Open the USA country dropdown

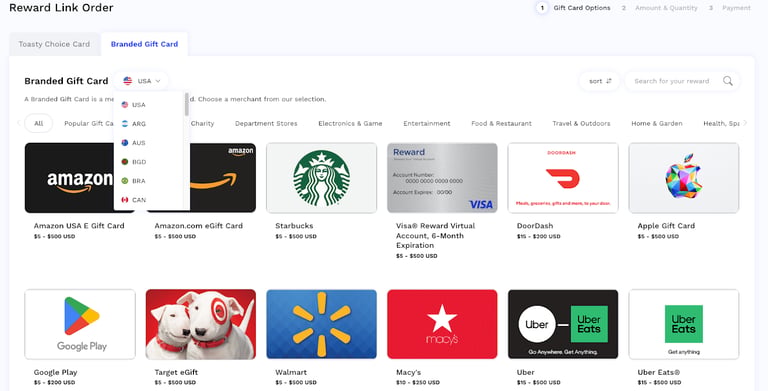click(141, 81)
